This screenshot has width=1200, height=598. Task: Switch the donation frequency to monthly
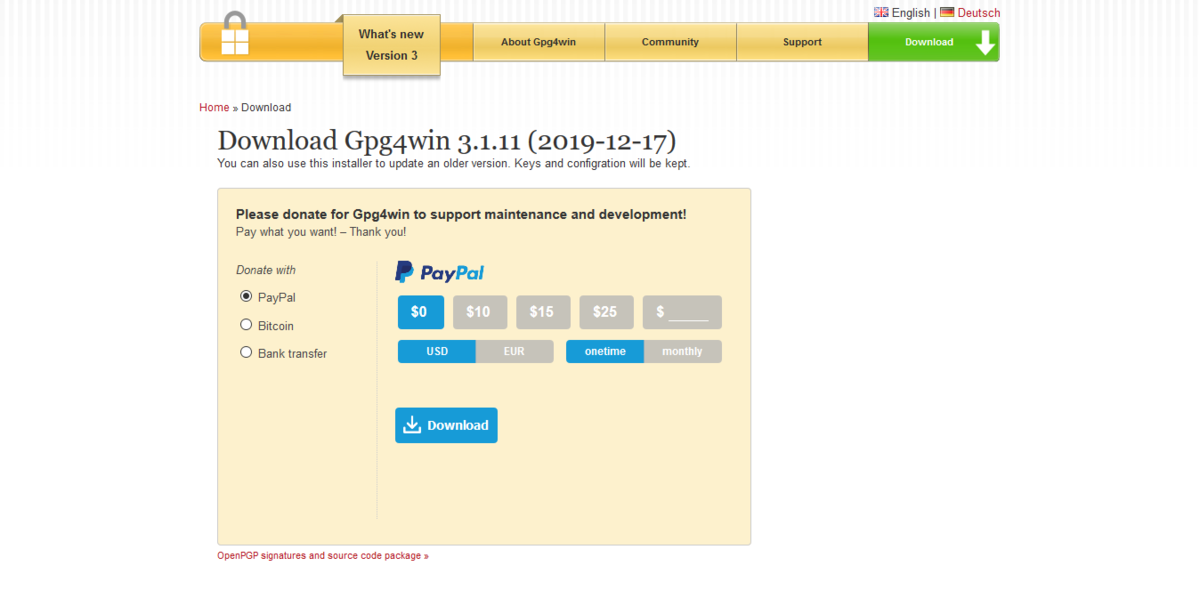[x=682, y=351]
